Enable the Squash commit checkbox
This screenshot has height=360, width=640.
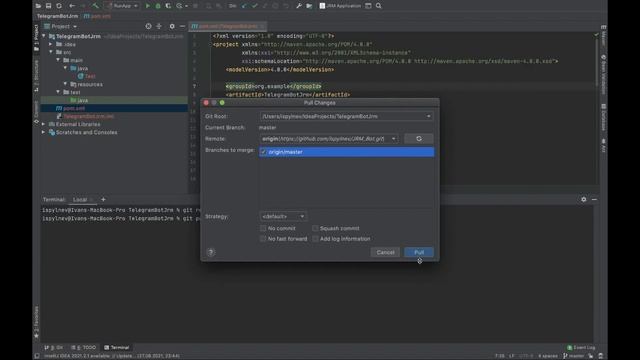click(315, 228)
